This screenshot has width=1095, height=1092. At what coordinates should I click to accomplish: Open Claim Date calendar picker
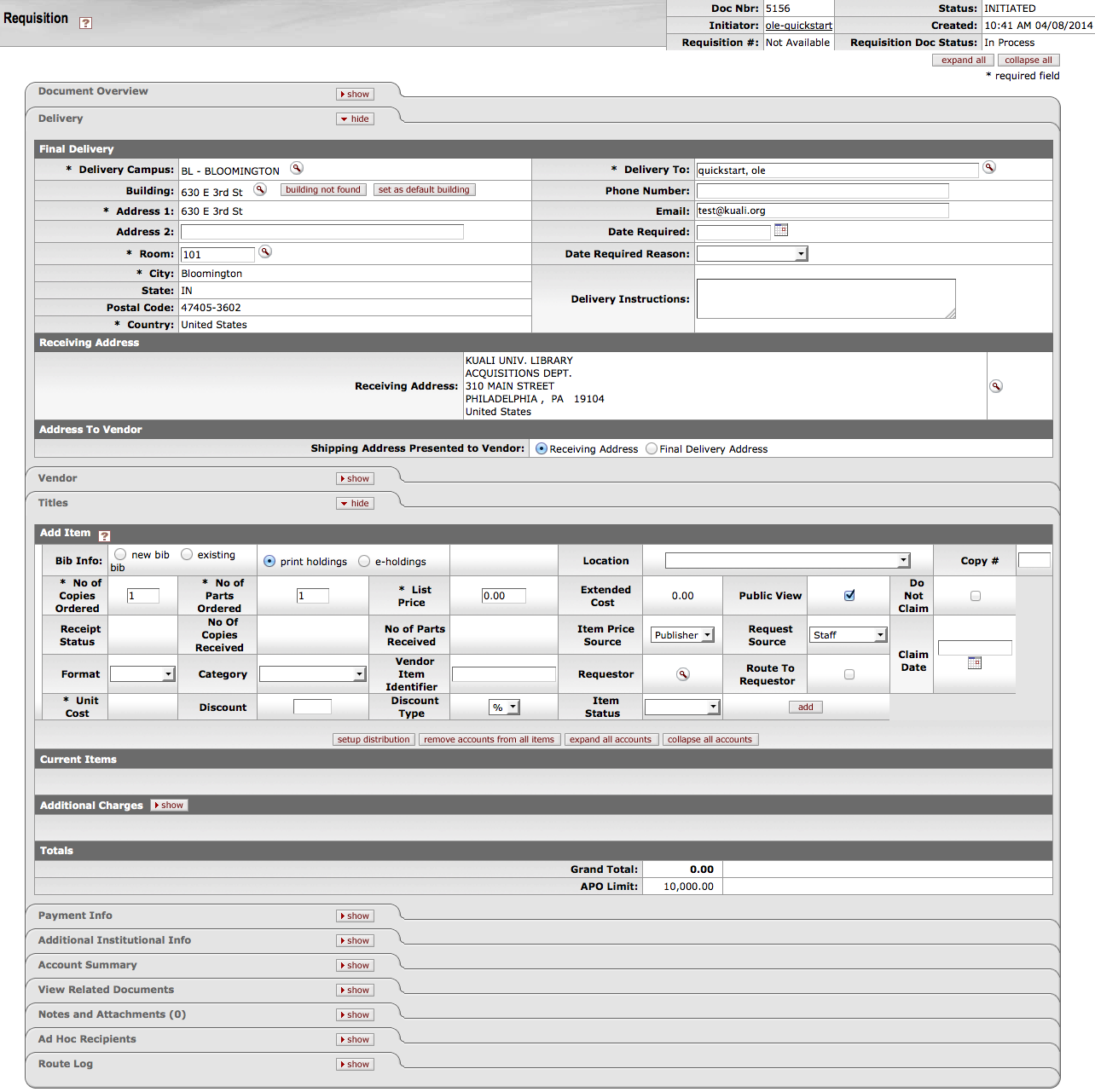[x=975, y=663]
